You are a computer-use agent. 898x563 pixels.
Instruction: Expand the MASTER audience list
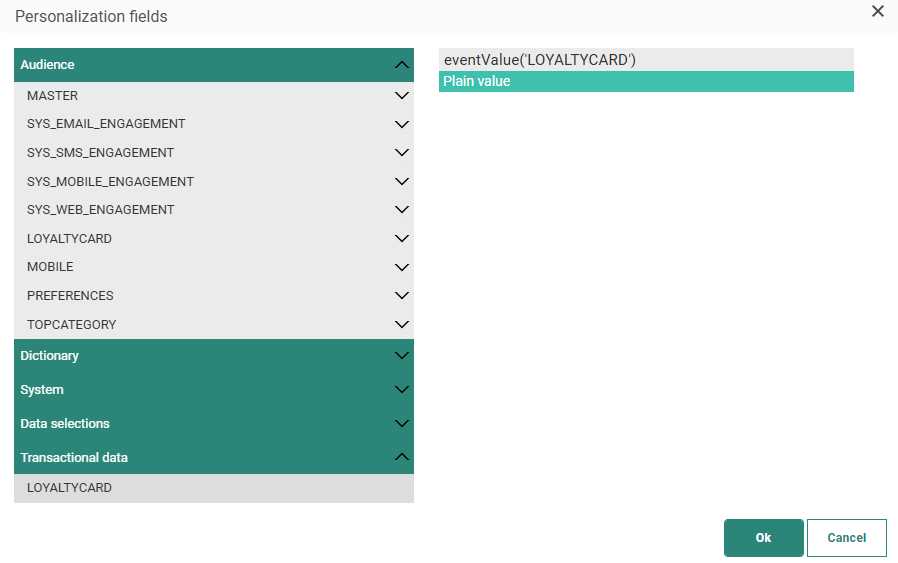click(402, 96)
